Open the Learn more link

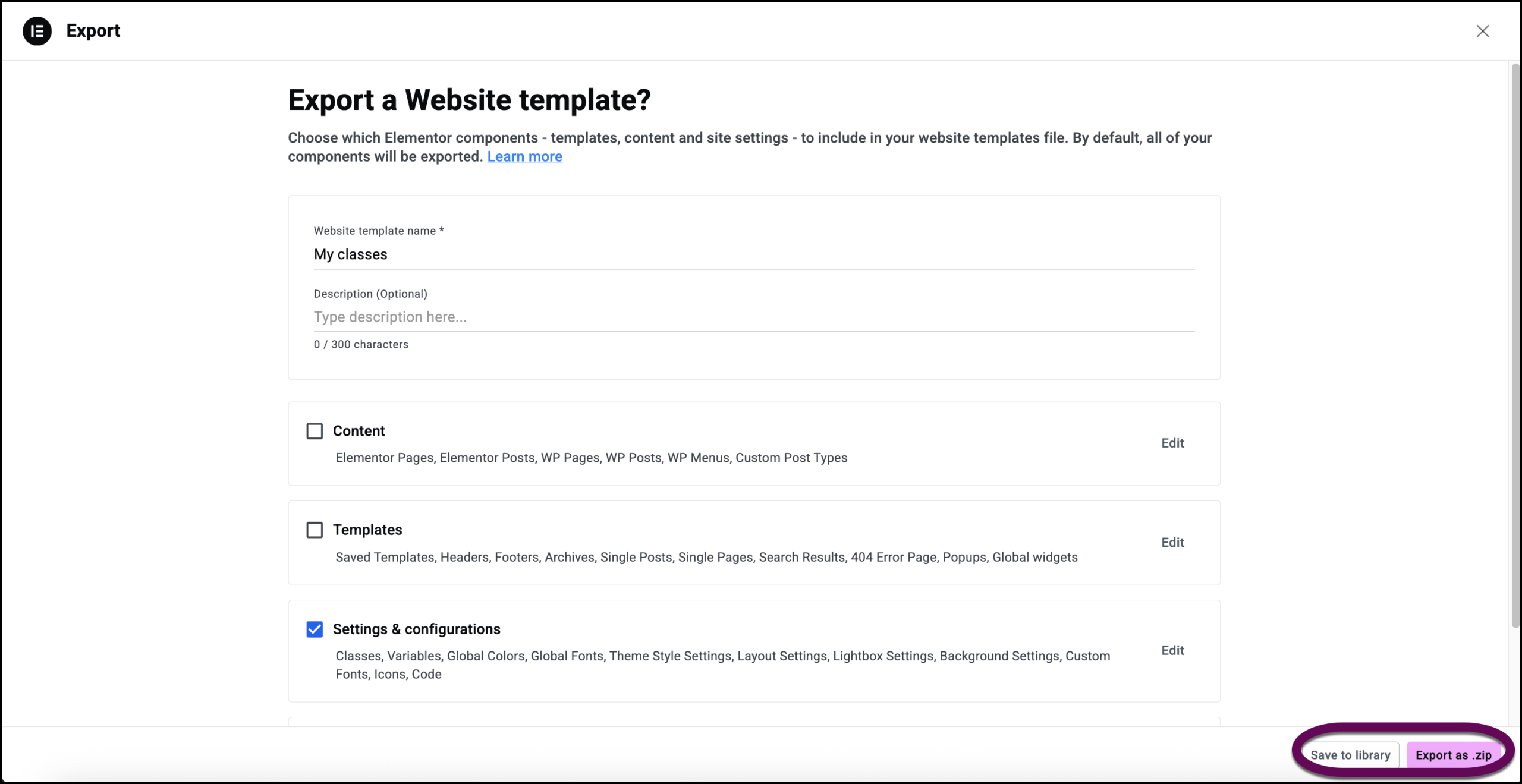524,156
